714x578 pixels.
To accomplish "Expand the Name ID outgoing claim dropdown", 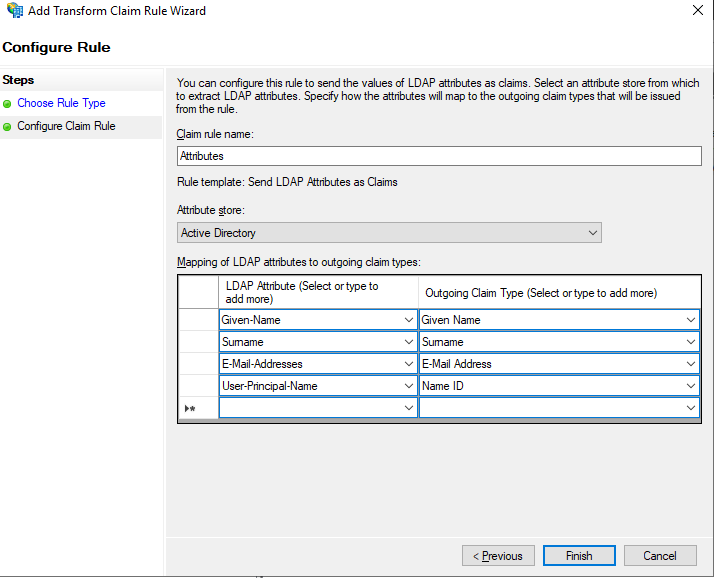I will [690, 386].
